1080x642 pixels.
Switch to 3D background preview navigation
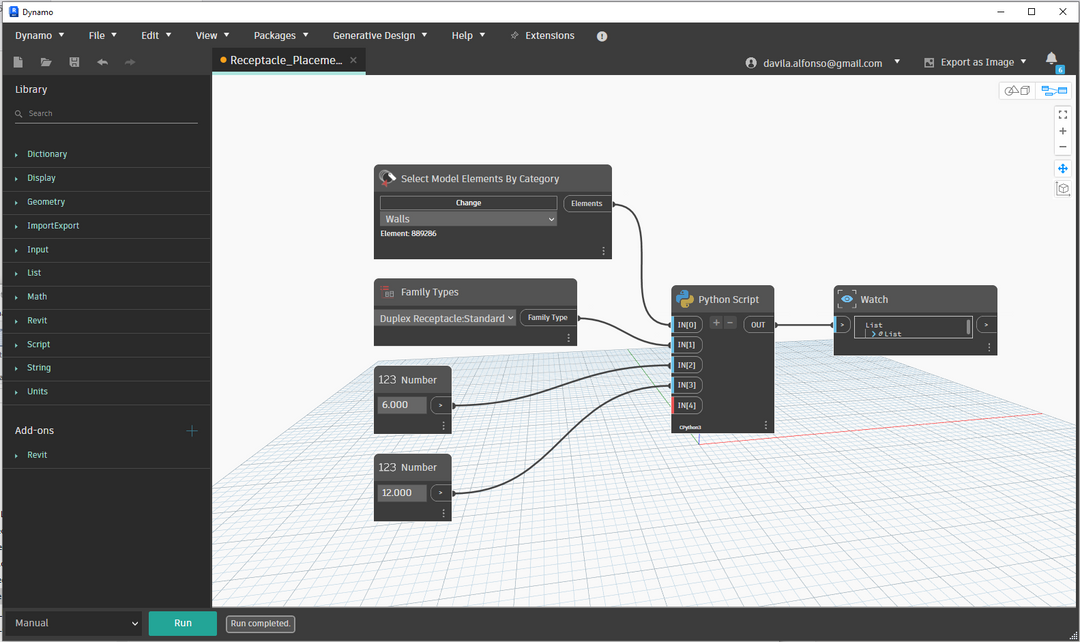click(x=1017, y=90)
